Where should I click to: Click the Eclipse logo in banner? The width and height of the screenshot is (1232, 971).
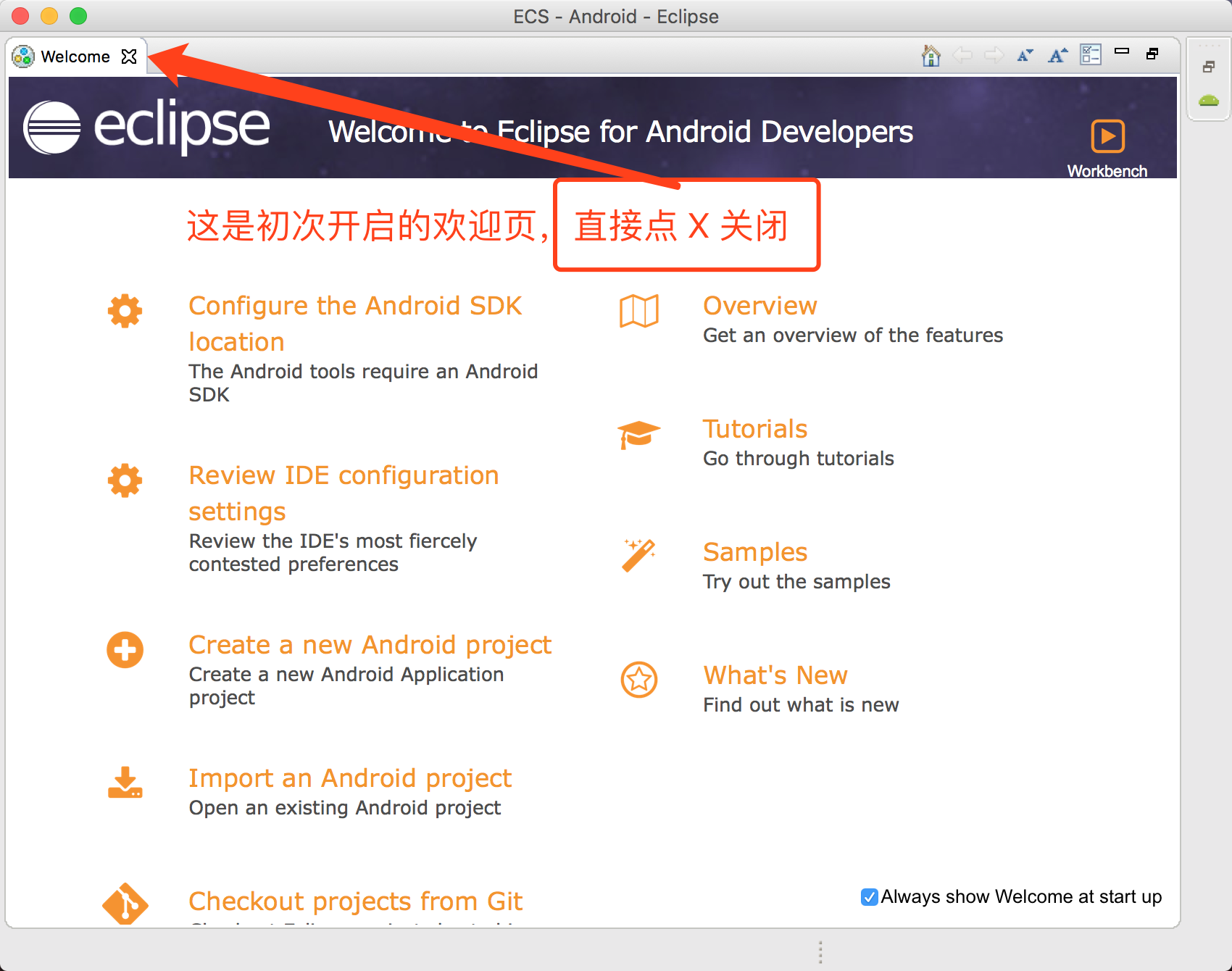tap(146, 127)
